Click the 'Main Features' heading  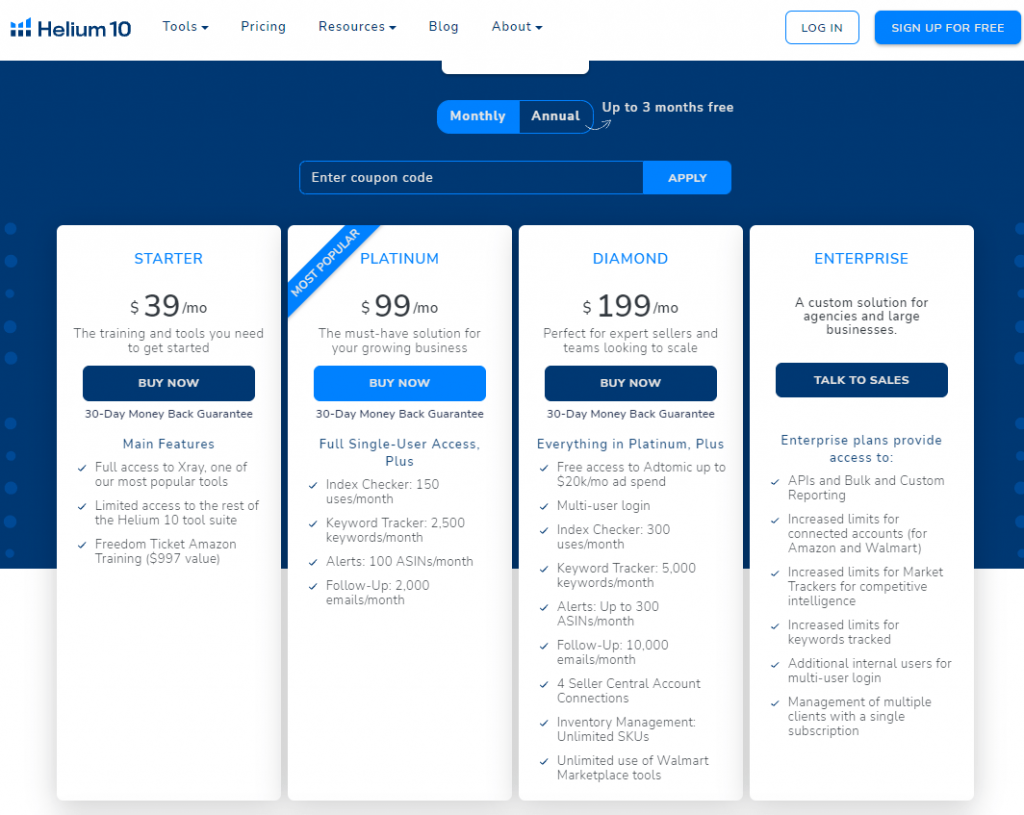(x=168, y=444)
